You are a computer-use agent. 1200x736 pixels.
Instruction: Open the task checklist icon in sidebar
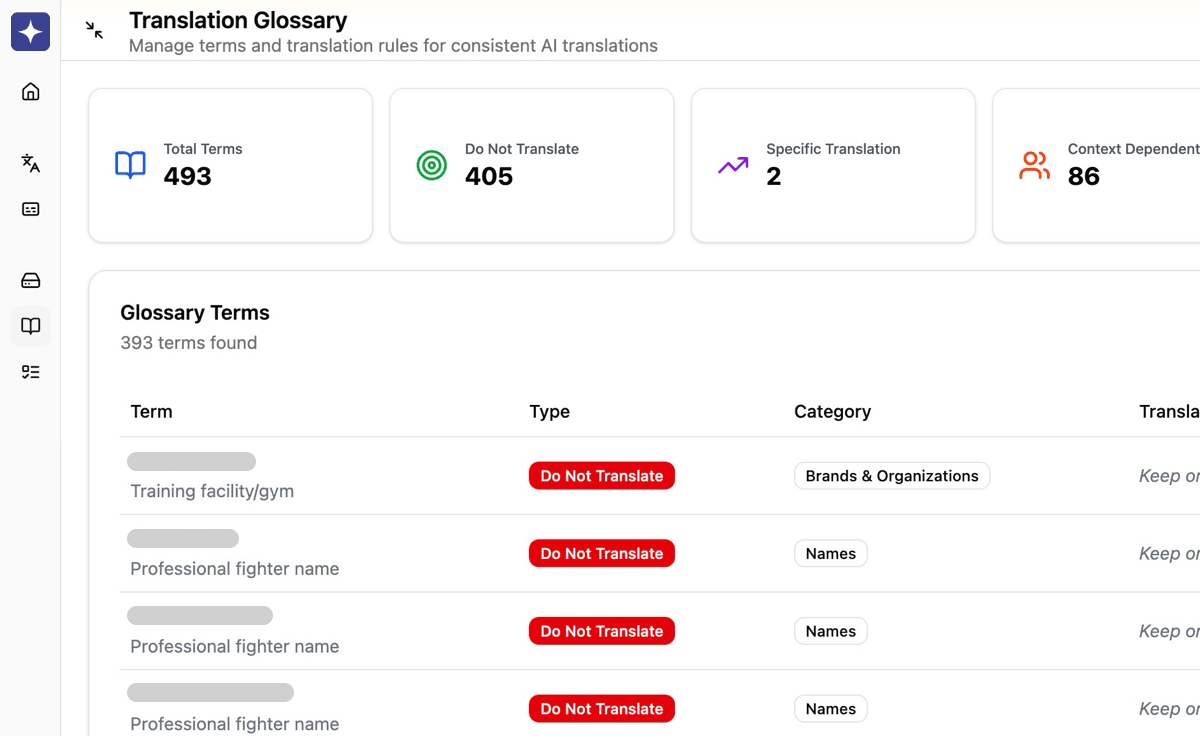tap(30, 371)
